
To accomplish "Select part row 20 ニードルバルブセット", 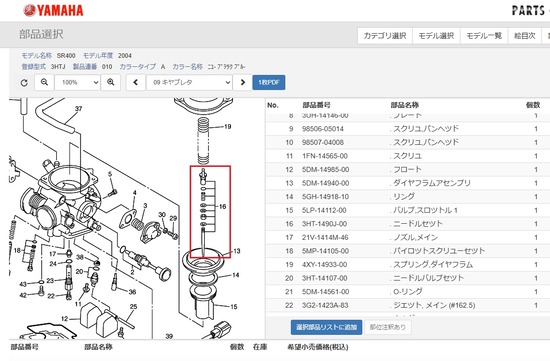I will point(408,278).
